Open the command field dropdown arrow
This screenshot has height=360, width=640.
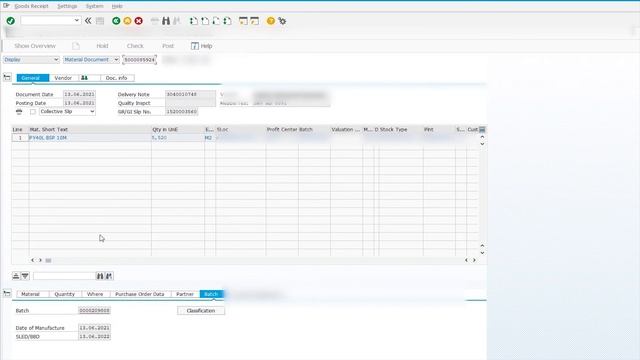click(76, 20)
